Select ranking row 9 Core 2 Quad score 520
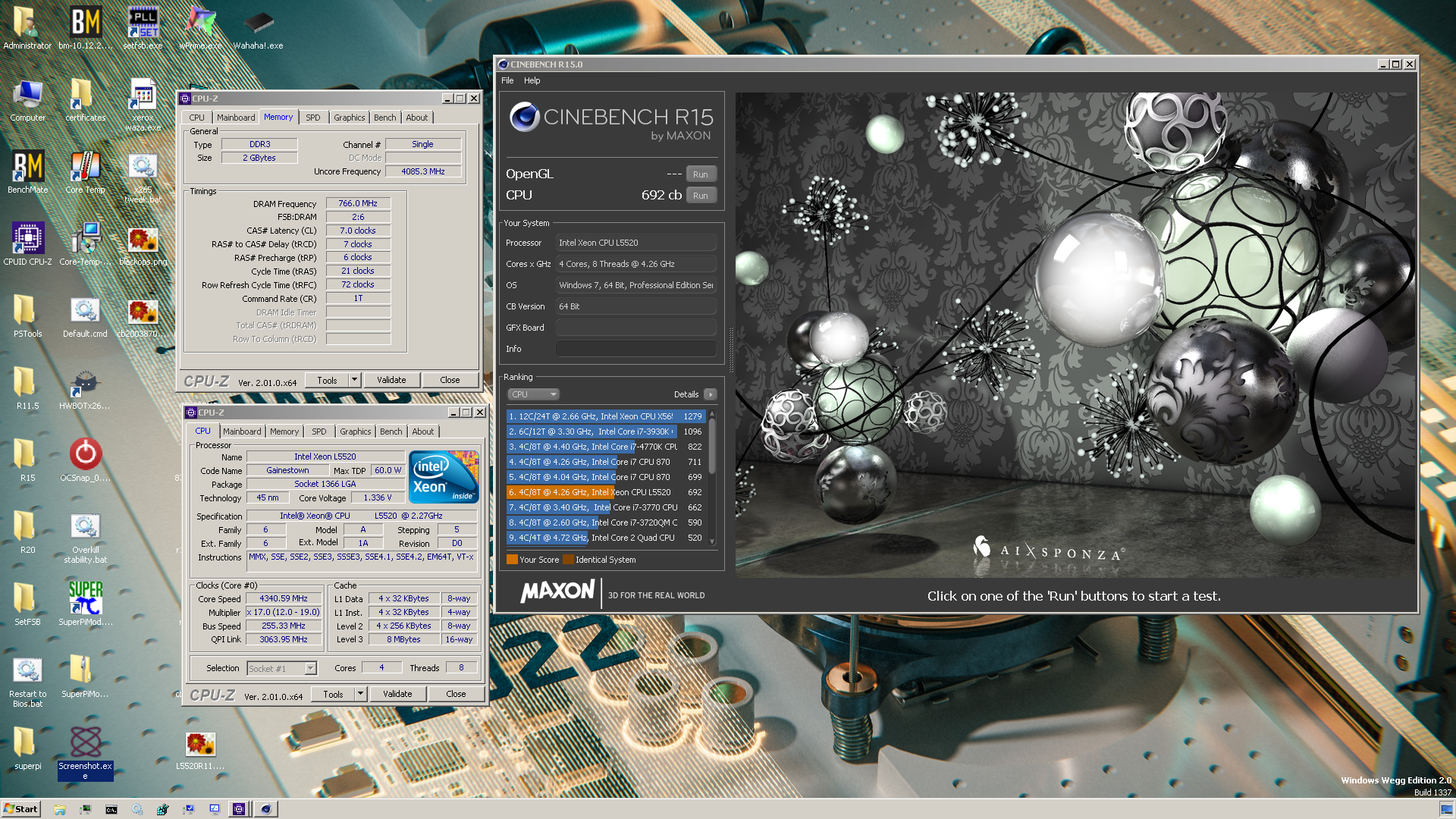Screen dimensions: 1456x819 point(606,538)
